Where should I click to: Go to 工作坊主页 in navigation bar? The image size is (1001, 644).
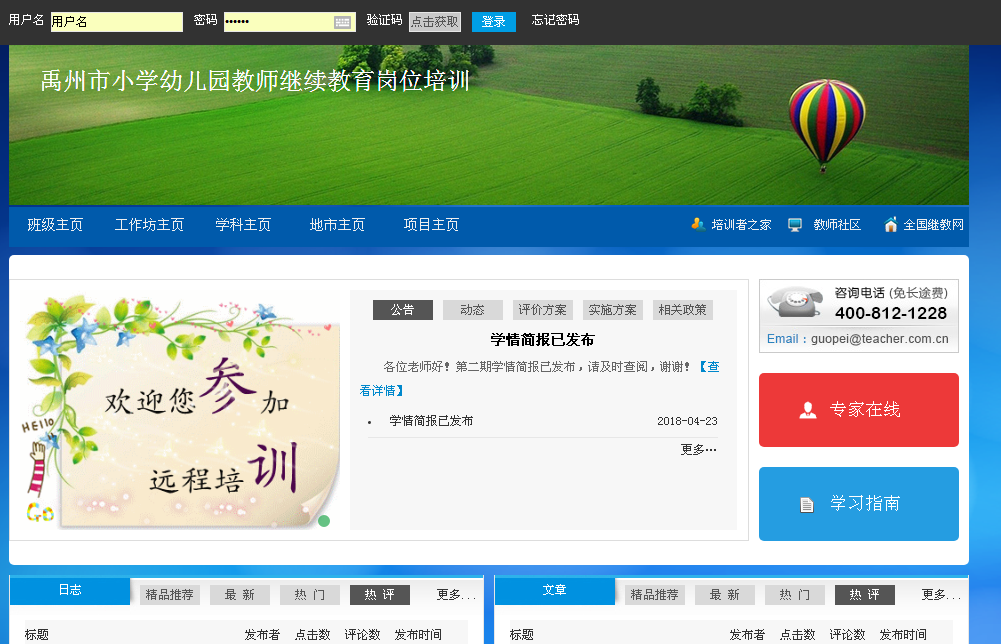(x=149, y=225)
